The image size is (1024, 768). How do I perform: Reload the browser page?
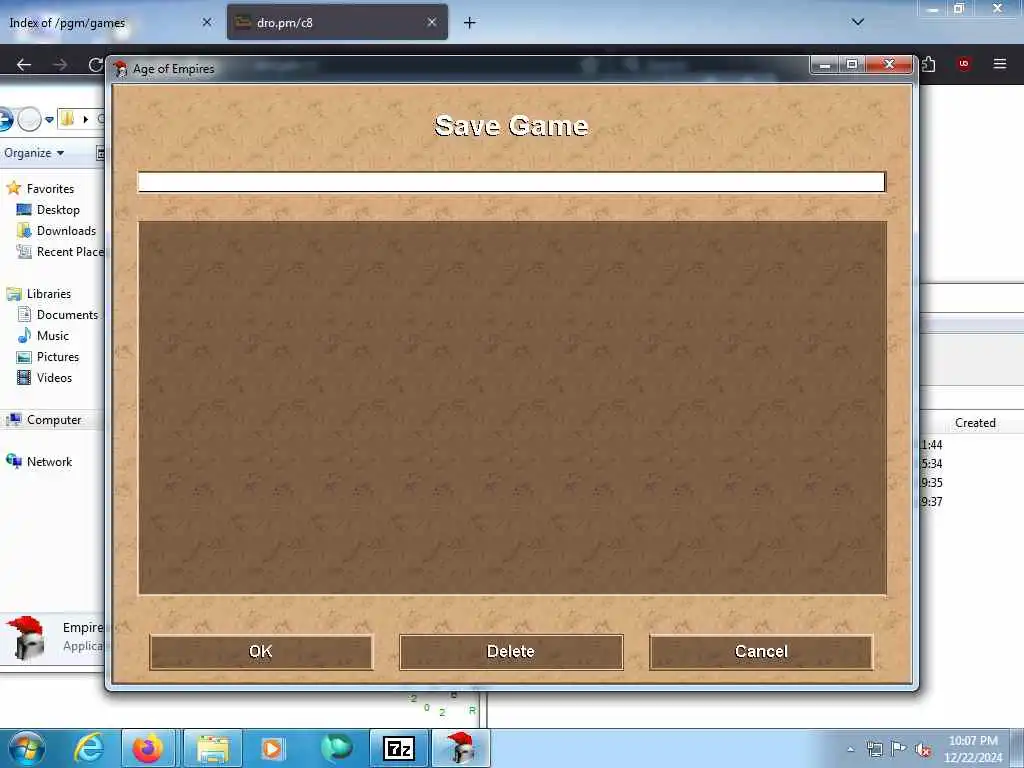(95, 64)
